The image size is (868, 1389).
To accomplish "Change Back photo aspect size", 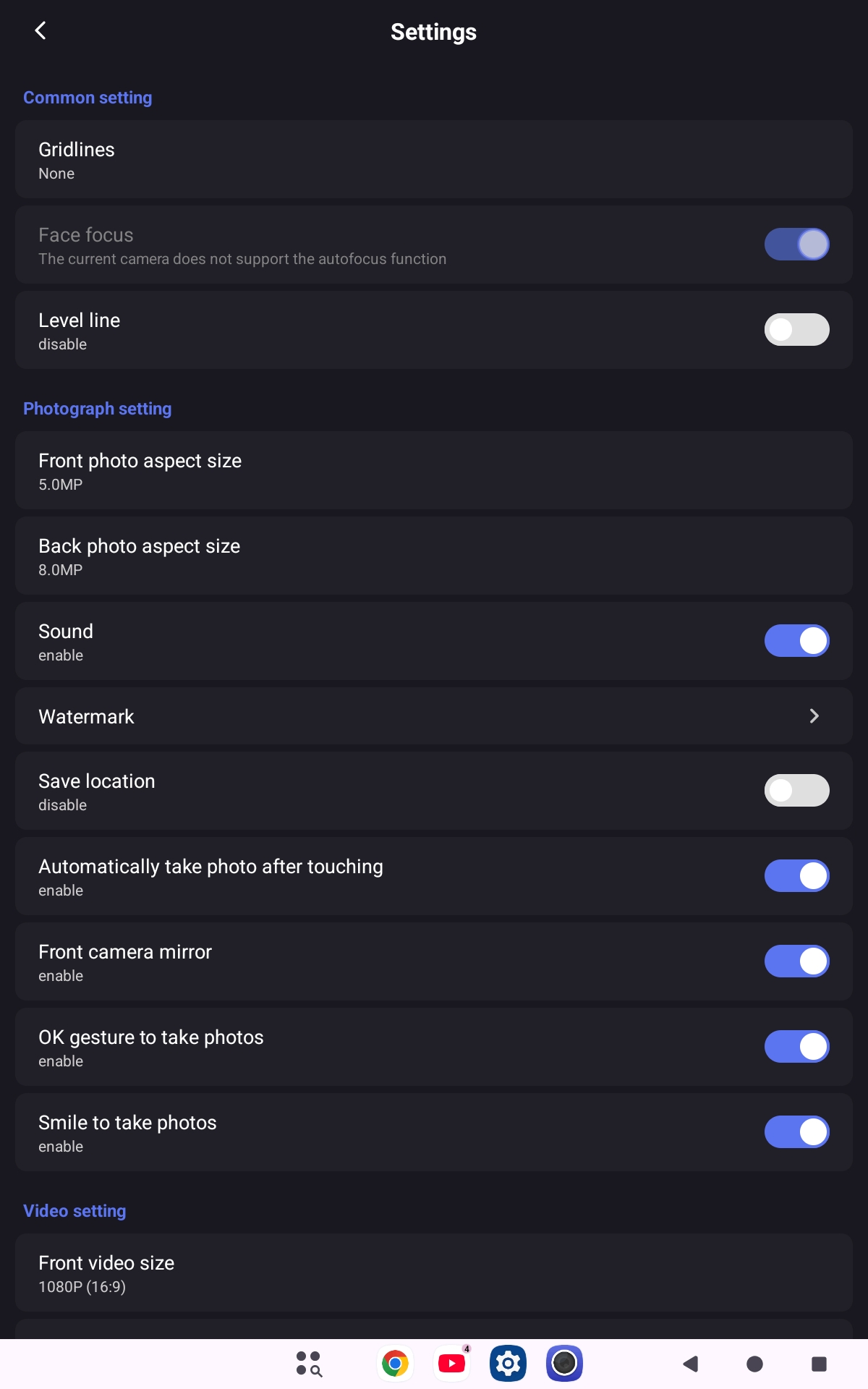I will [x=434, y=556].
